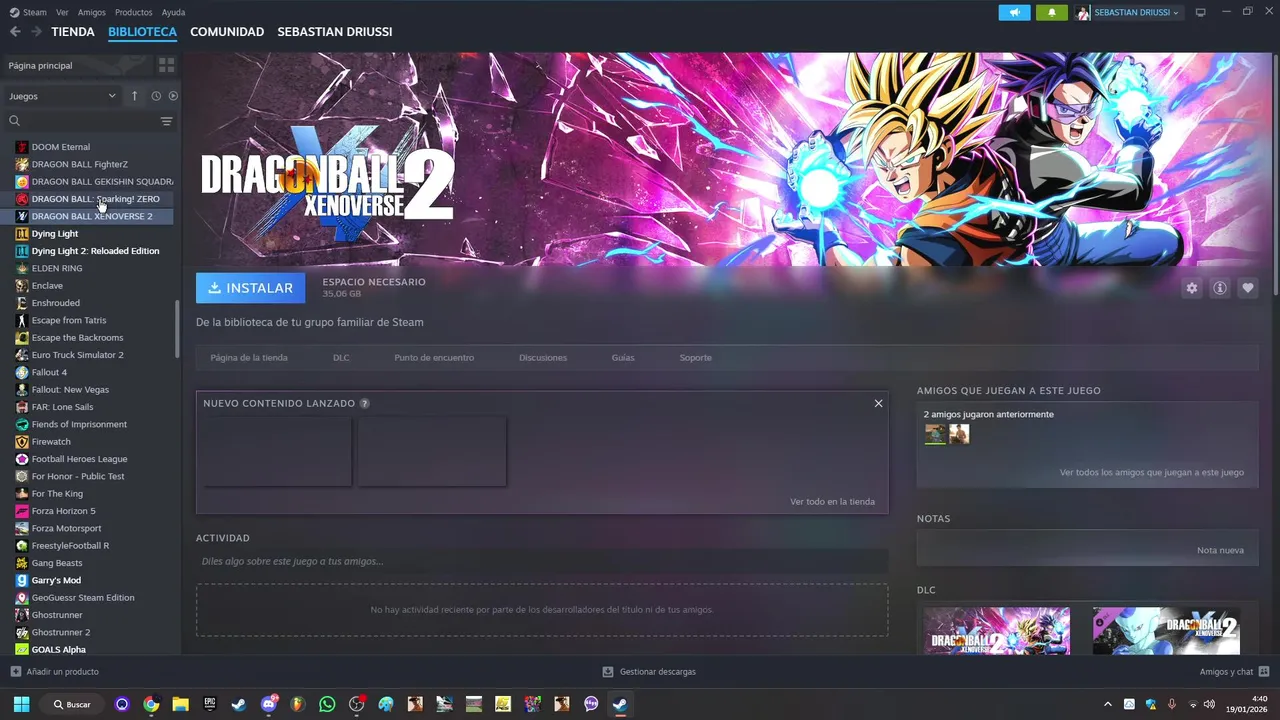The image size is (1280, 720).
Task: Show recent games clock filter
Action: 156,96
